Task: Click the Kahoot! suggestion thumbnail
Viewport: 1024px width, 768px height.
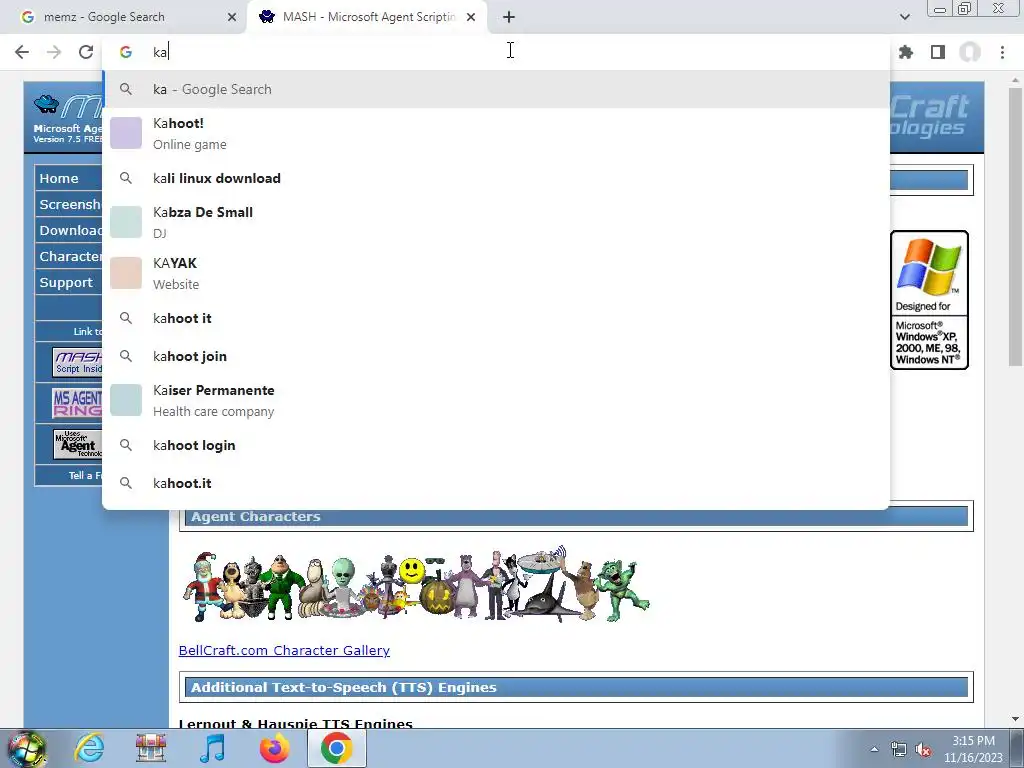Action: (126, 133)
